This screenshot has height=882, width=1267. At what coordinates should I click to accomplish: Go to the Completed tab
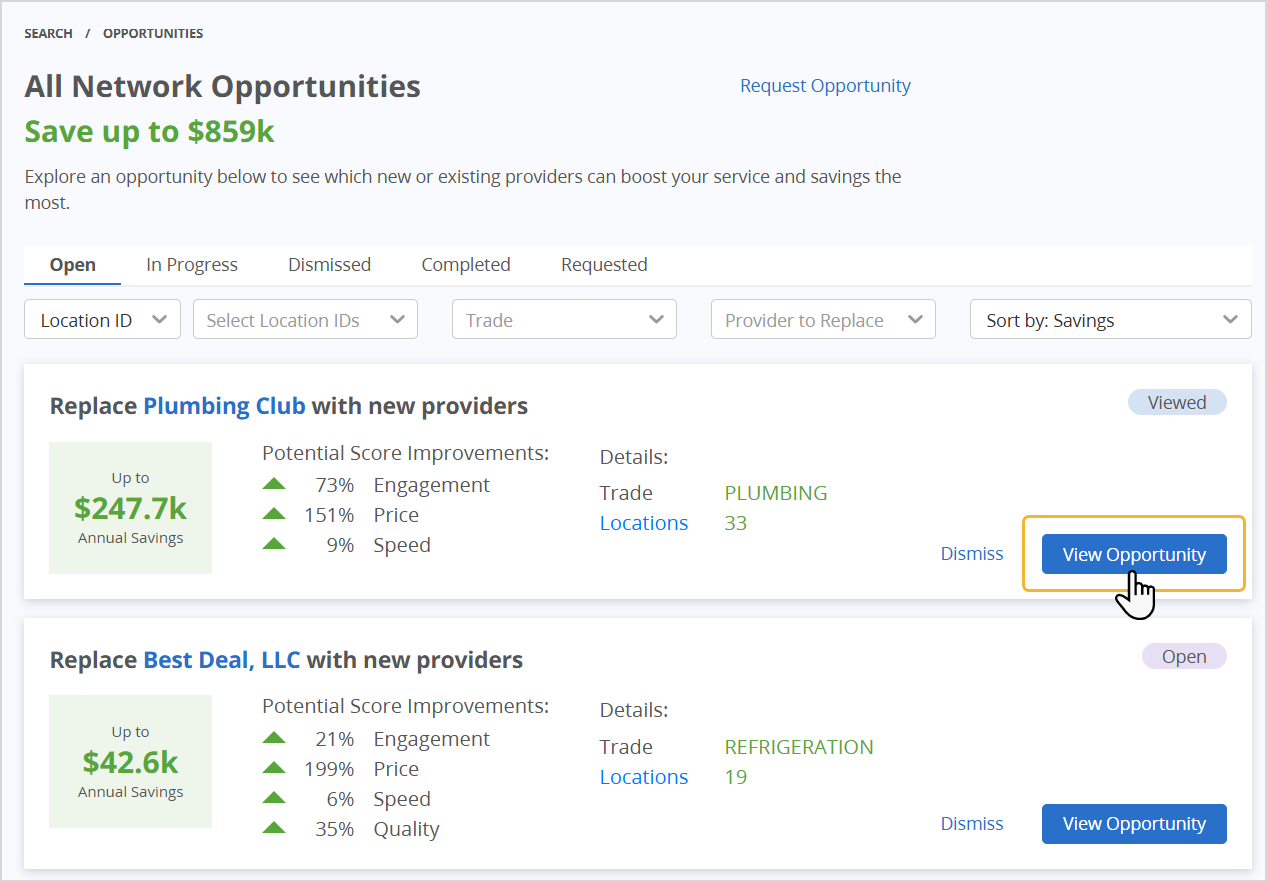coord(466,265)
